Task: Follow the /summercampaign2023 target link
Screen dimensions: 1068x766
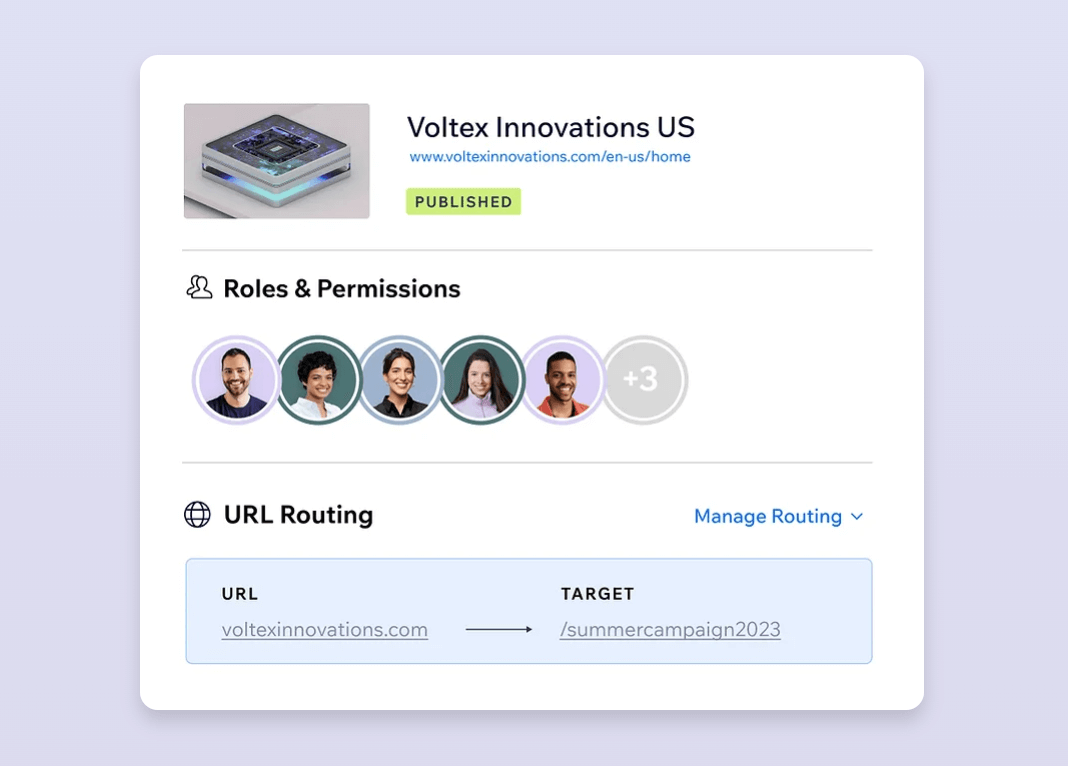Action: coord(670,630)
